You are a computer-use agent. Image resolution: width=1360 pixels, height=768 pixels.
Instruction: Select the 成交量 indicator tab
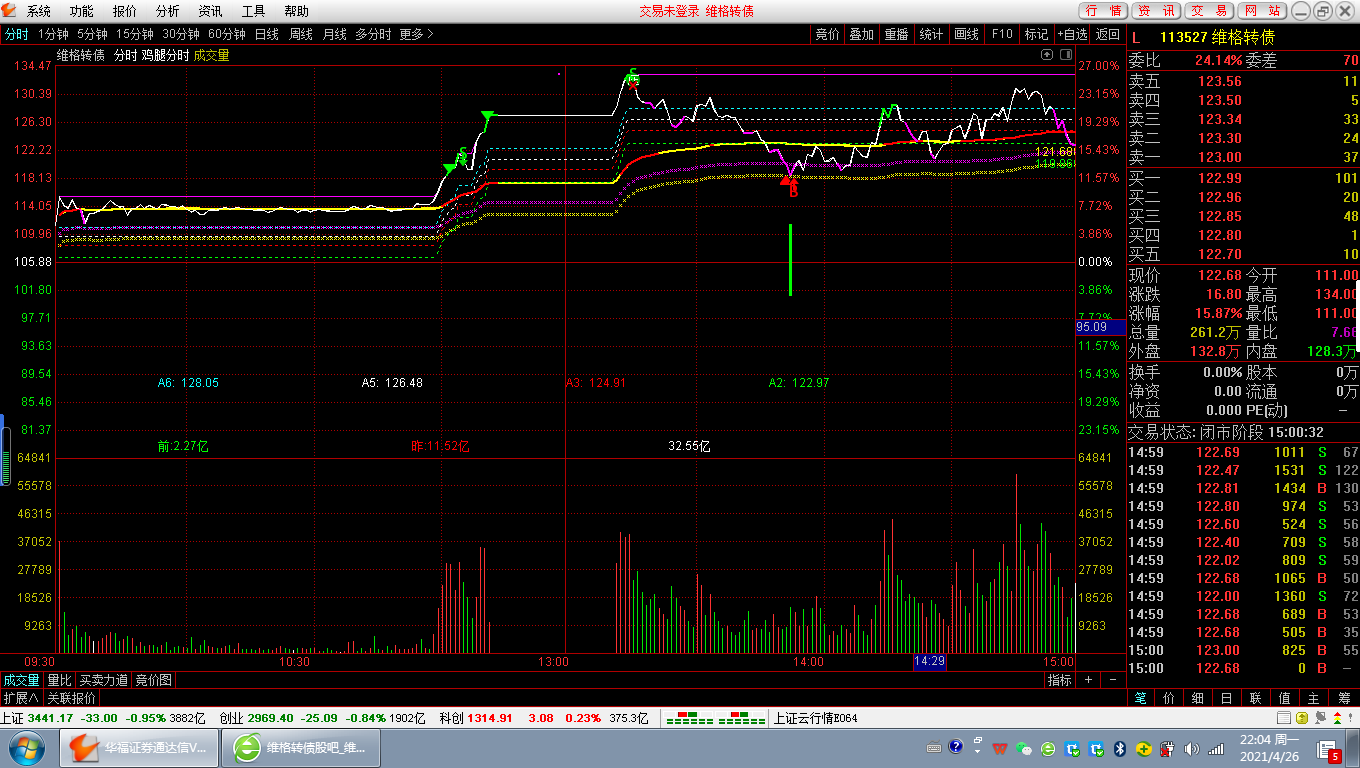pyautogui.click(x=21, y=680)
